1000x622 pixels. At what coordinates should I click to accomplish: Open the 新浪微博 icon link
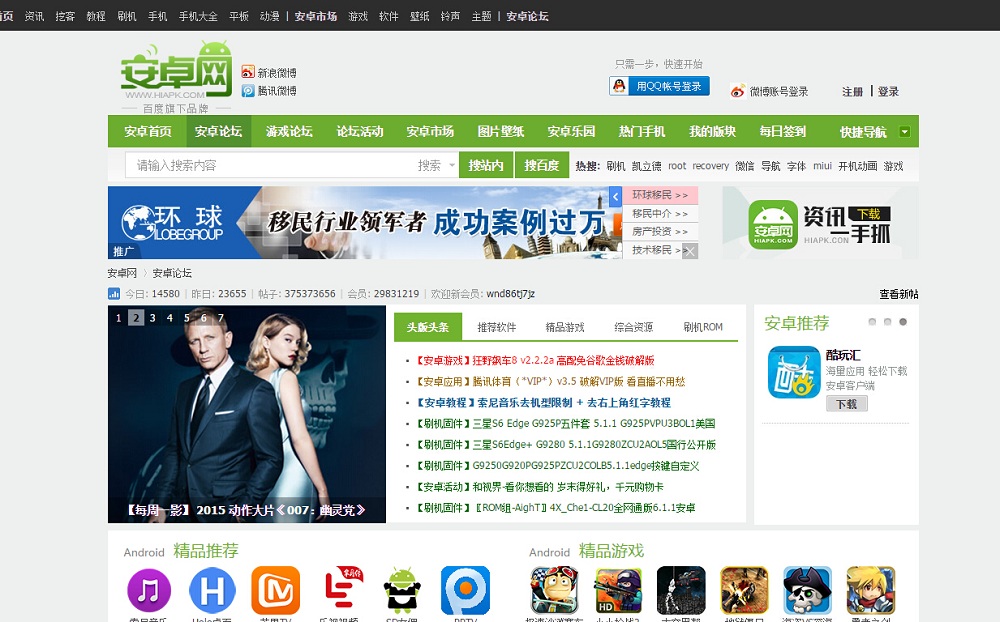click(248, 72)
